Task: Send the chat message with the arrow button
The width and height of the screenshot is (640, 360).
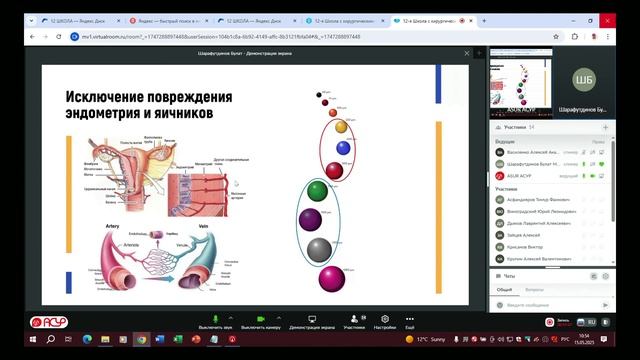Action: click(x=605, y=305)
